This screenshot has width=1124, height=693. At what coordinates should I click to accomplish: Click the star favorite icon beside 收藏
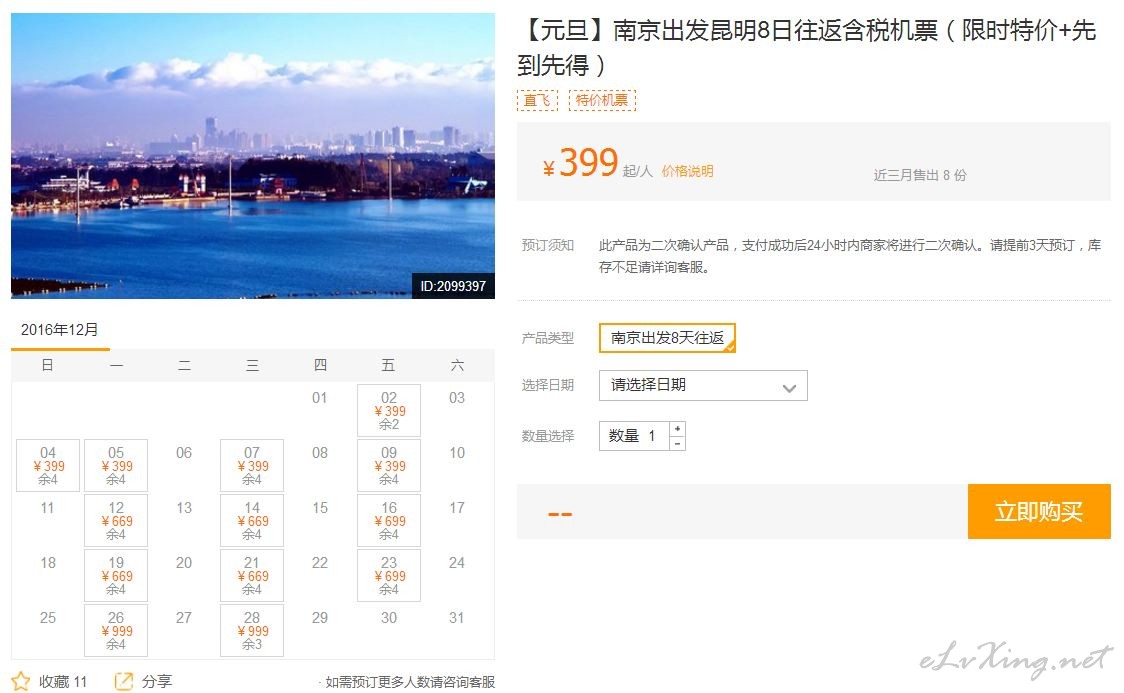pos(21,681)
